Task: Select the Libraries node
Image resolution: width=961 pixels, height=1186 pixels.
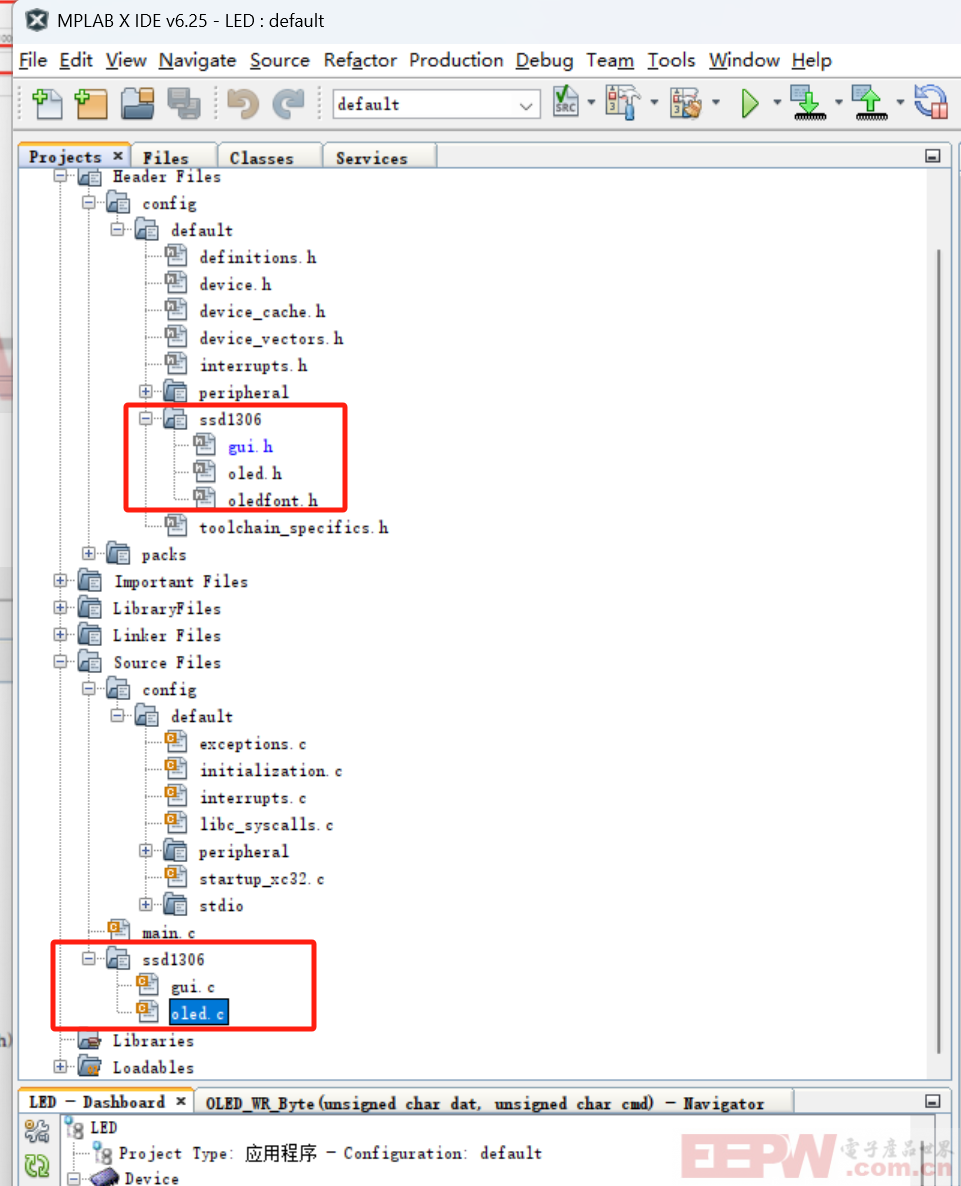Action: pyautogui.click(x=153, y=1041)
